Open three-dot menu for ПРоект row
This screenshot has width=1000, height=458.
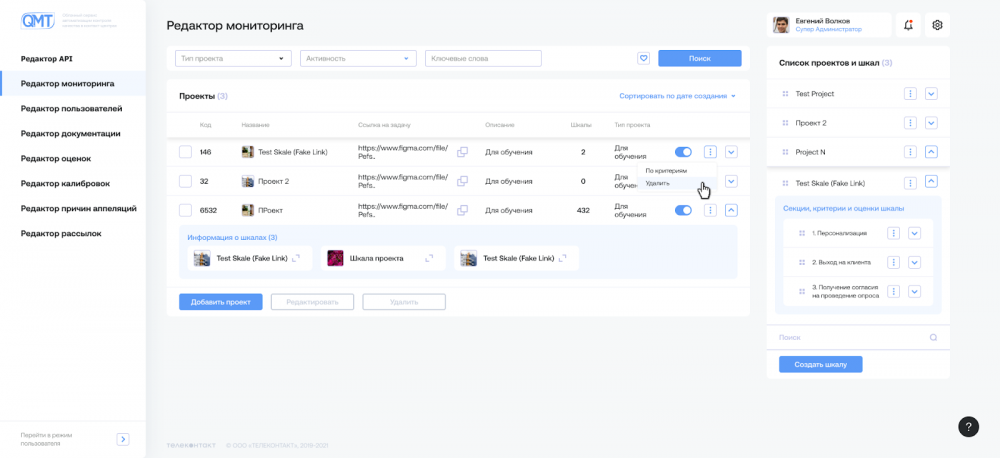(710, 210)
